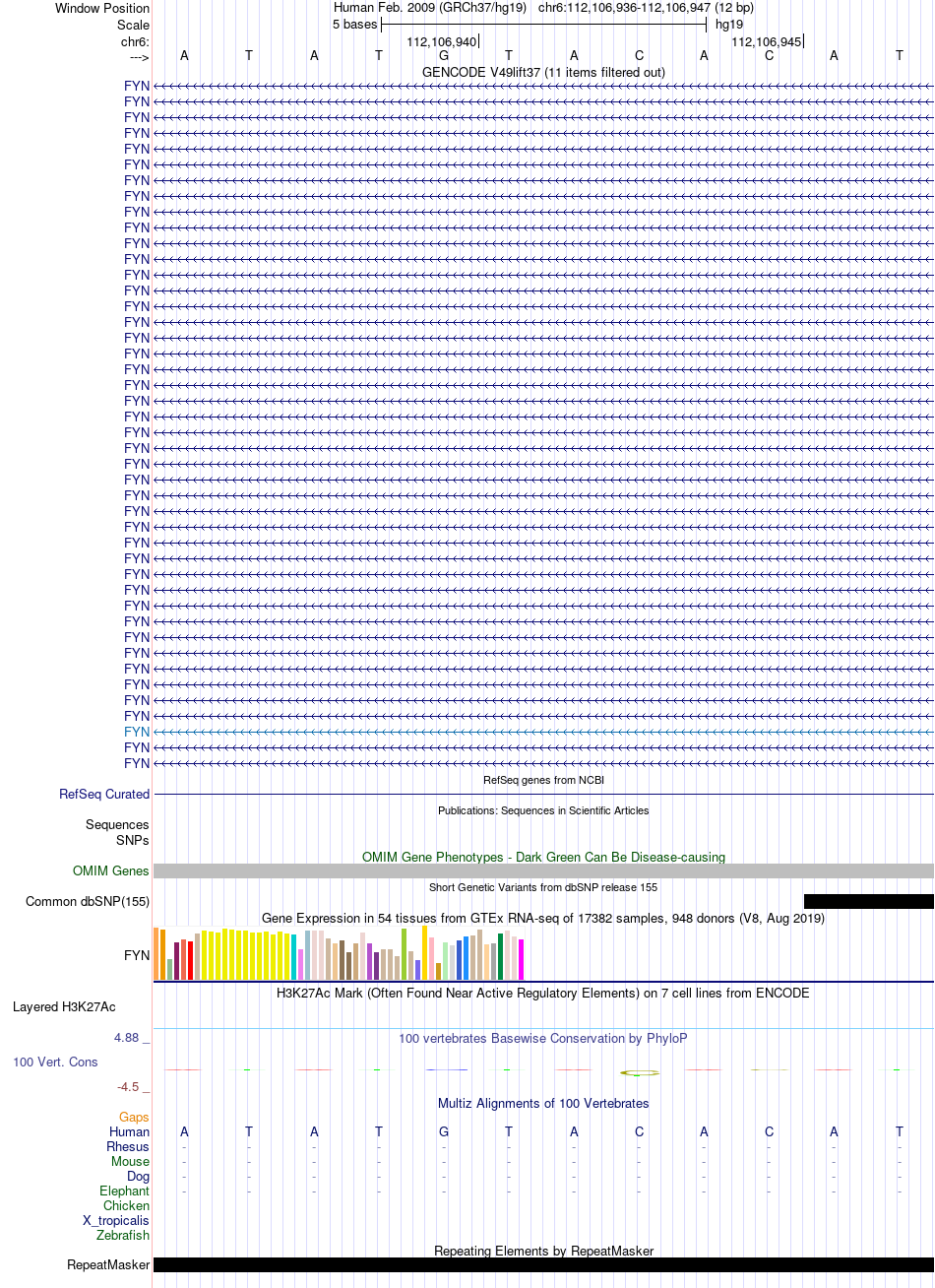Click the RefSeq Curated blue intron line
This screenshot has height=1288, width=935.
(x=543, y=794)
